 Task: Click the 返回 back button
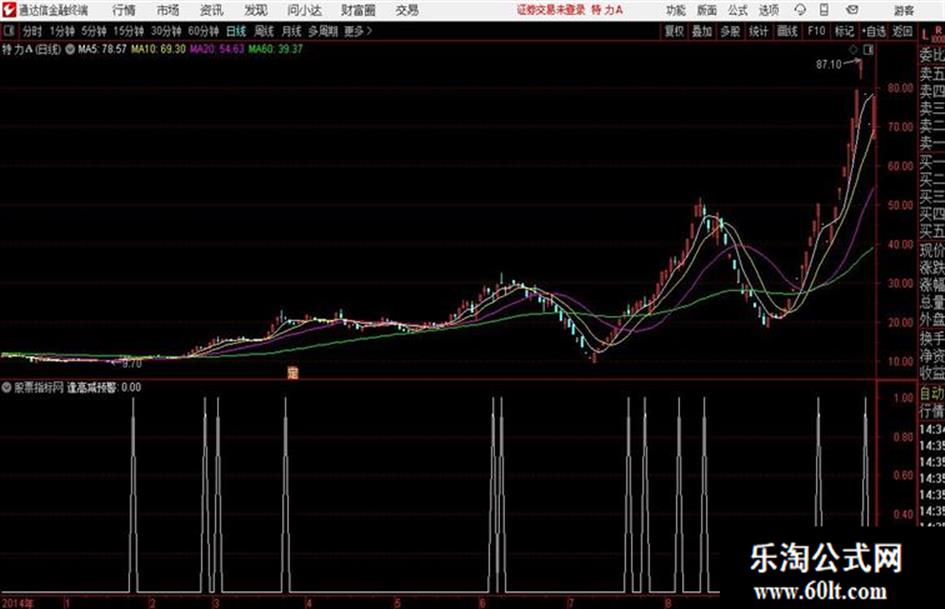tap(902, 31)
